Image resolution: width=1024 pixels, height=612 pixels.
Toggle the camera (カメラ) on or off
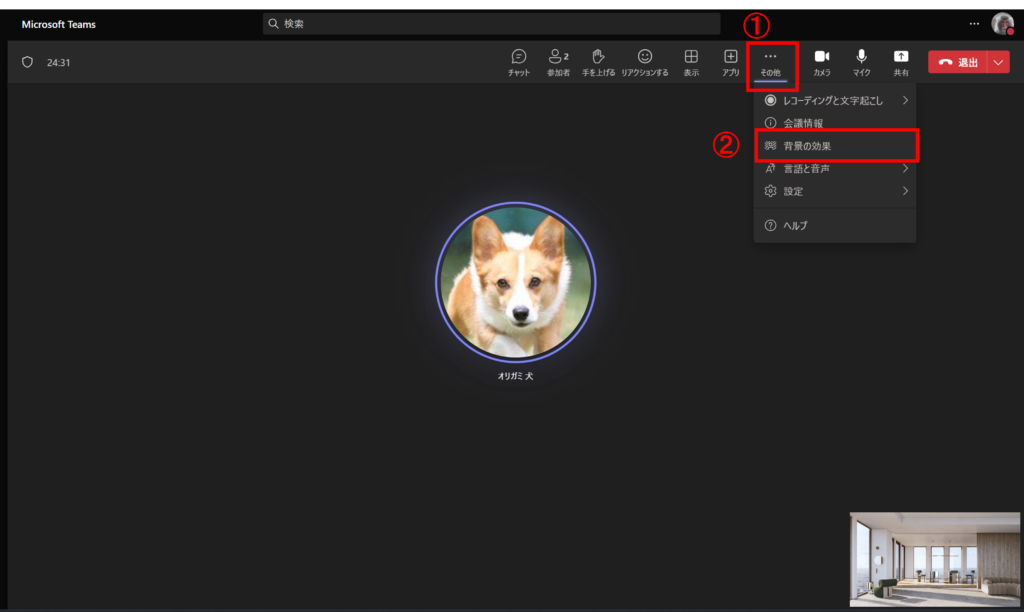822,62
